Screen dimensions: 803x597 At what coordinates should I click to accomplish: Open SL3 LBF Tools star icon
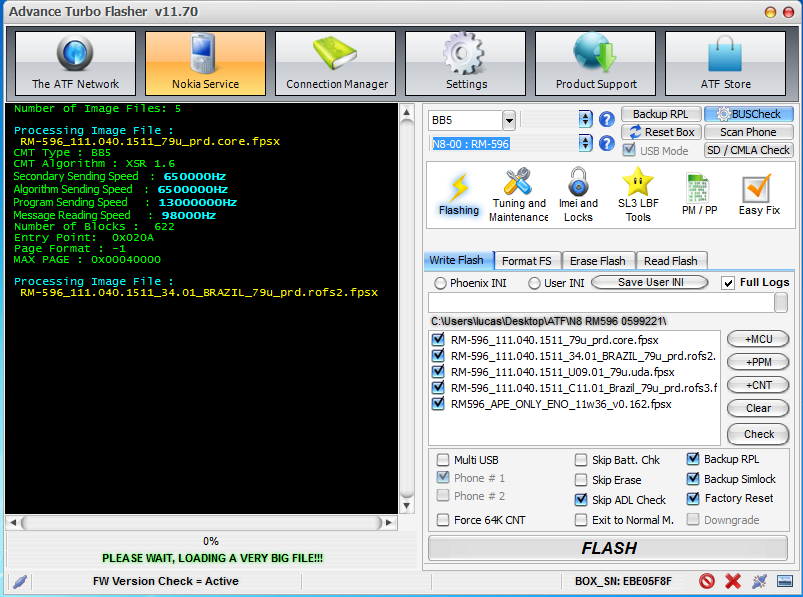638,195
